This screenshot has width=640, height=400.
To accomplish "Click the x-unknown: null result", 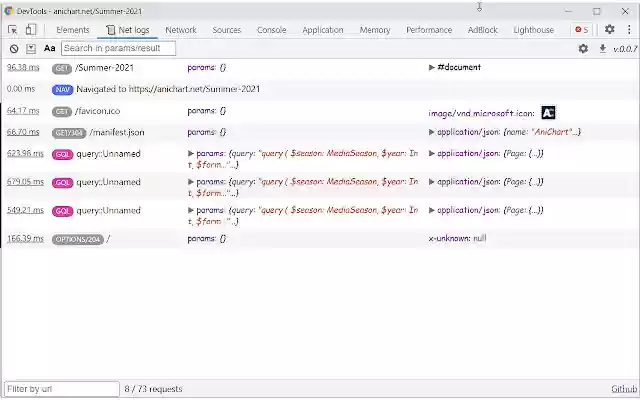I will coord(457,238).
